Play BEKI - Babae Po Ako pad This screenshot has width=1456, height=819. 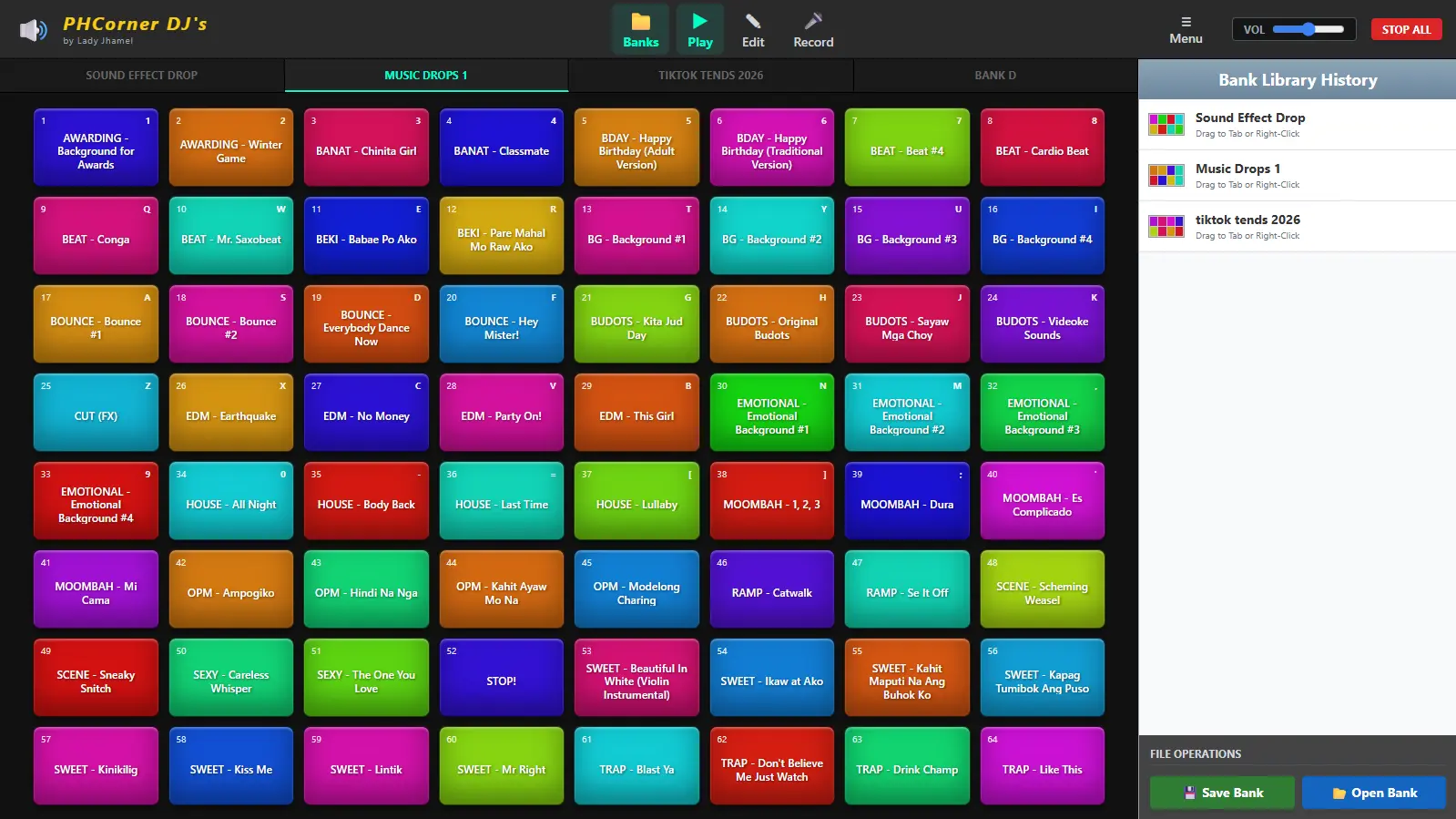(x=366, y=235)
